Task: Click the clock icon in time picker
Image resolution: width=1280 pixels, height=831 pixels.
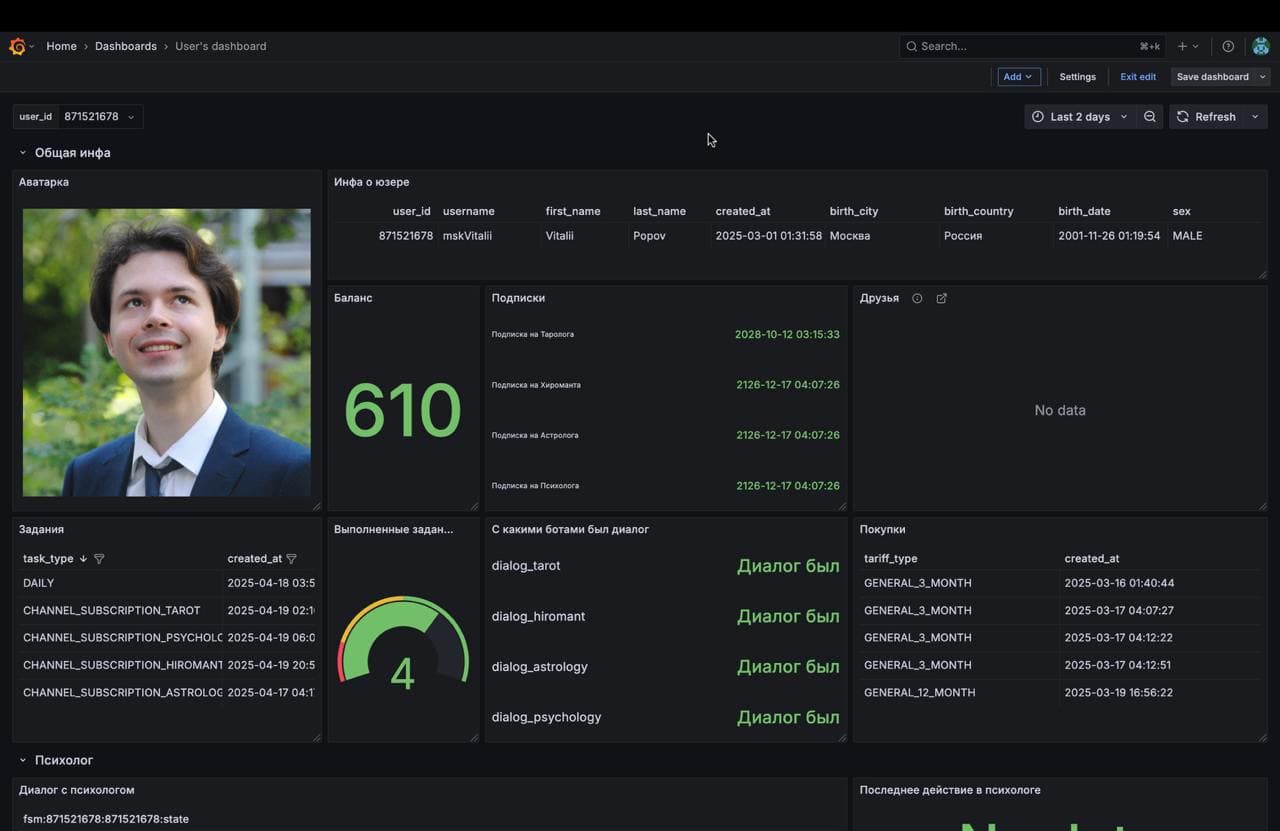Action: tap(1038, 117)
